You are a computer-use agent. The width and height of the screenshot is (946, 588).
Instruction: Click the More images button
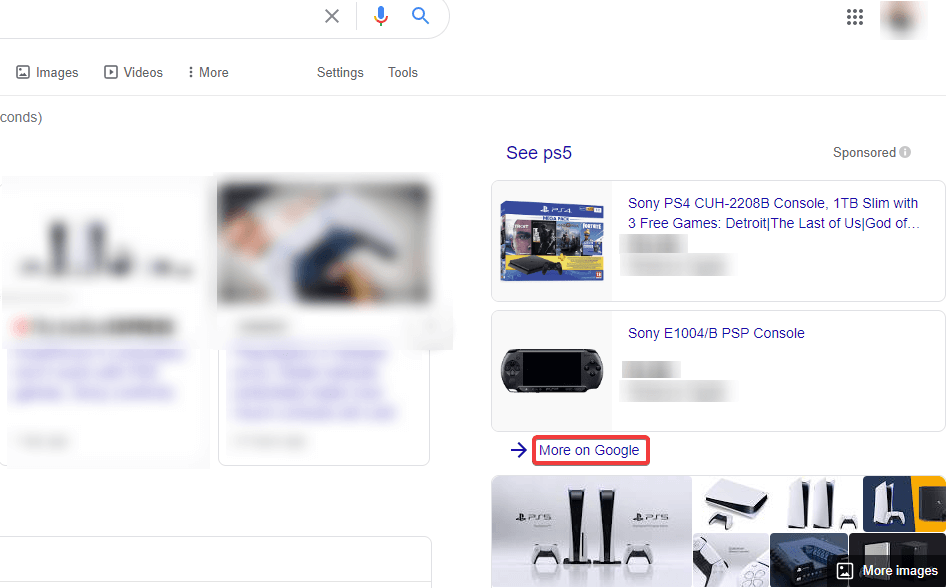click(x=889, y=571)
